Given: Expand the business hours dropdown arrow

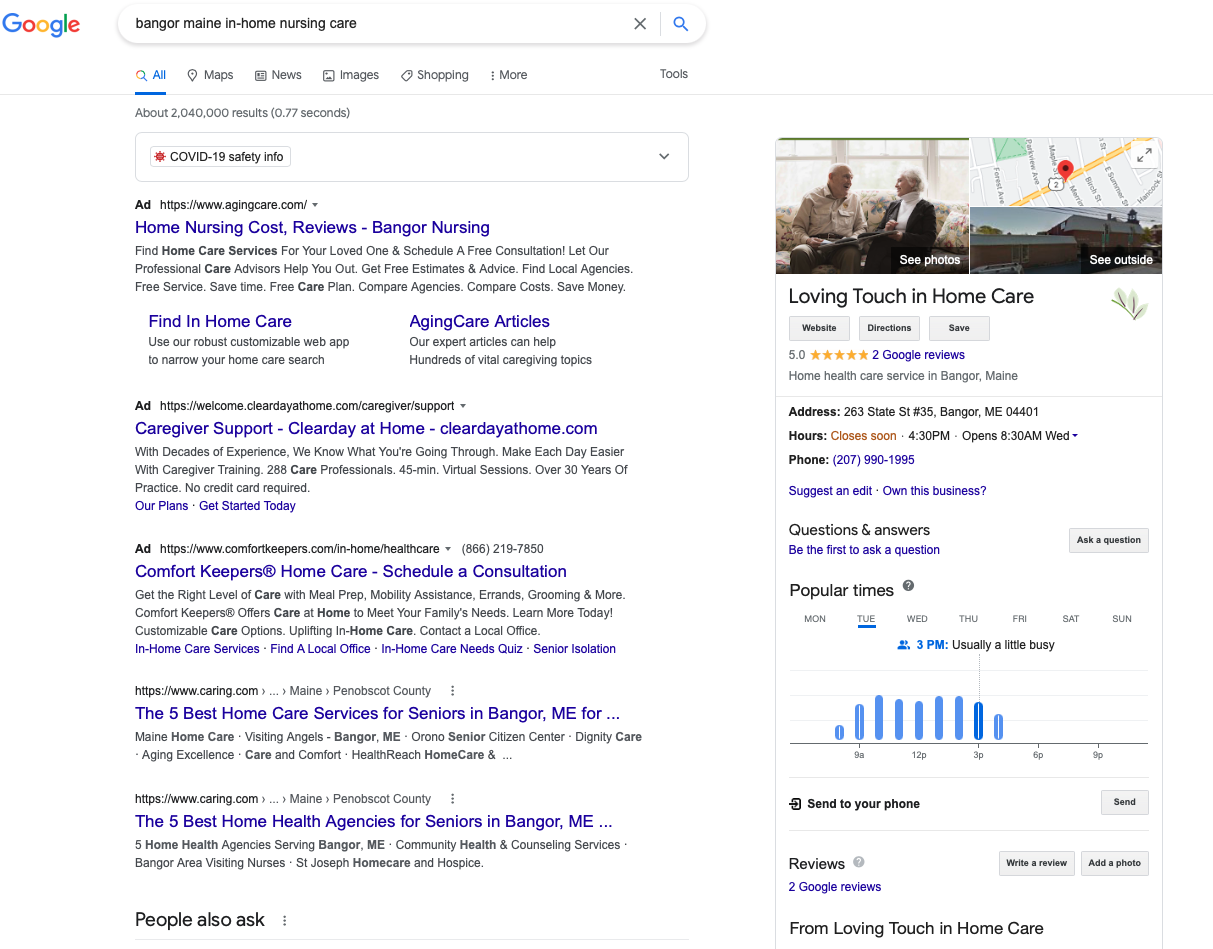Looking at the screenshot, I should click(1075, 436).
